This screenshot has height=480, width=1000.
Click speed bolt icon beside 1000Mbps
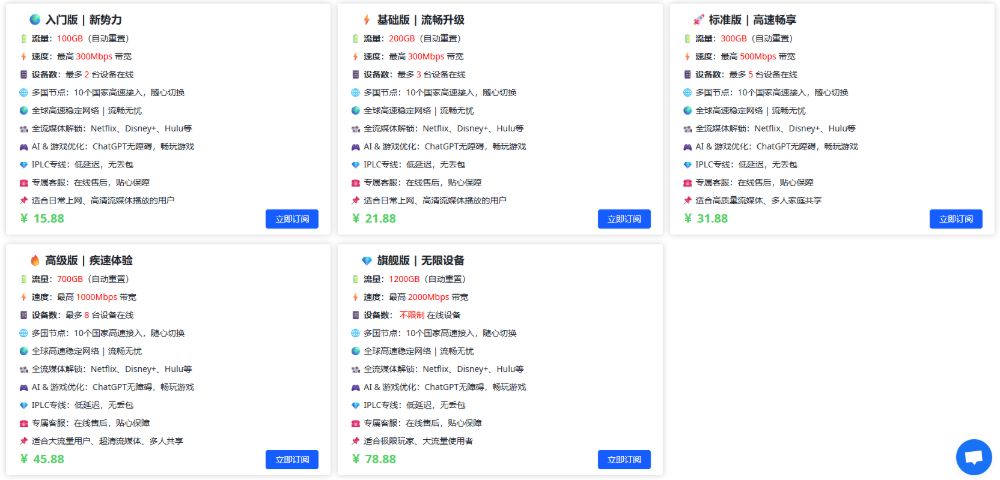(24, 297)
